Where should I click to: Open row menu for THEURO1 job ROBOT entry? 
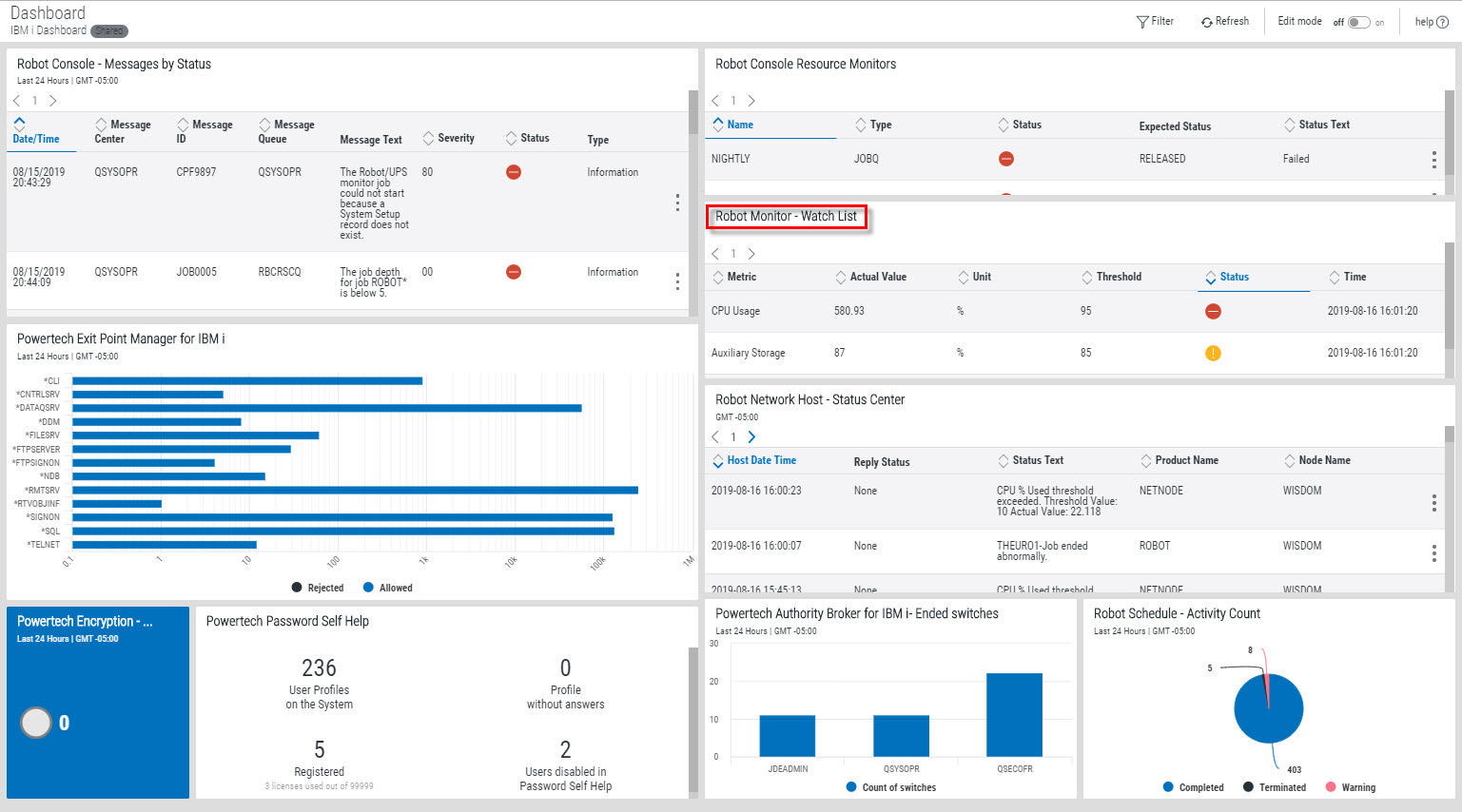[1434, 552]
